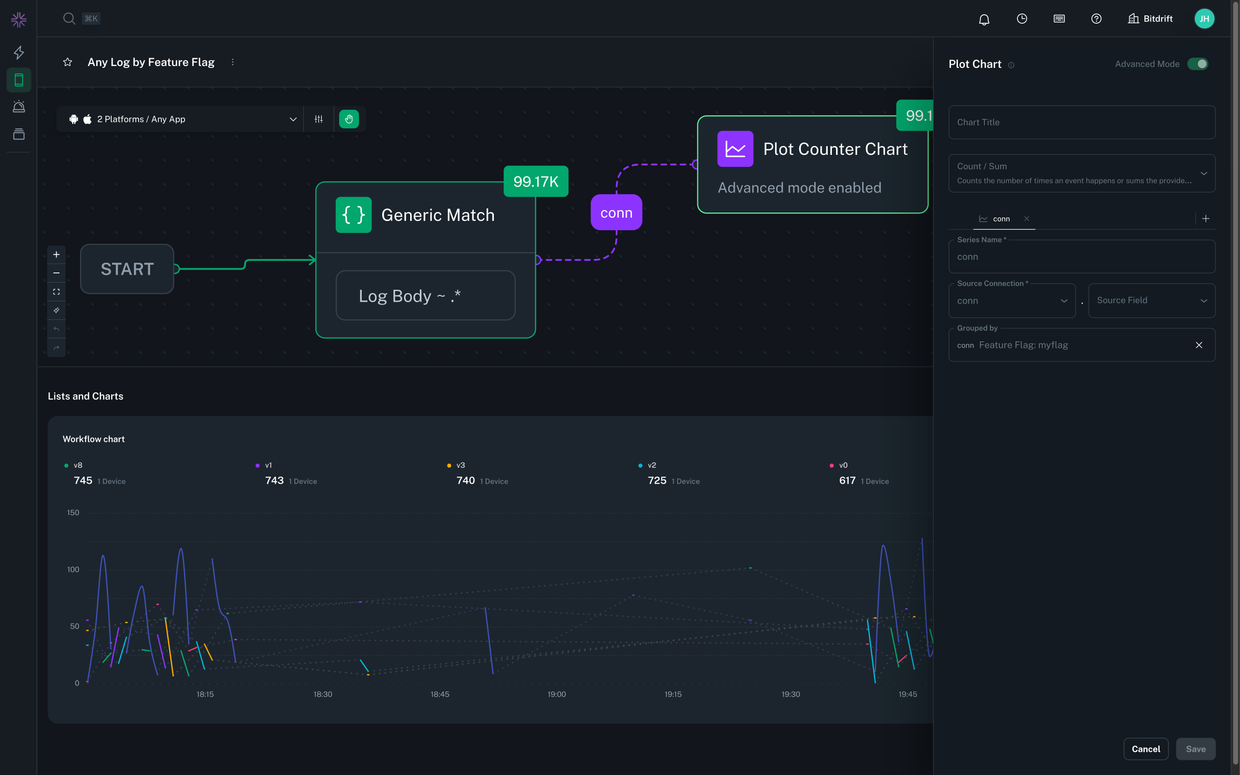The height and width of the screenshot is (775, 1240).
Task: Click the Chart Title input field
Action: (x=1081, y=122)
